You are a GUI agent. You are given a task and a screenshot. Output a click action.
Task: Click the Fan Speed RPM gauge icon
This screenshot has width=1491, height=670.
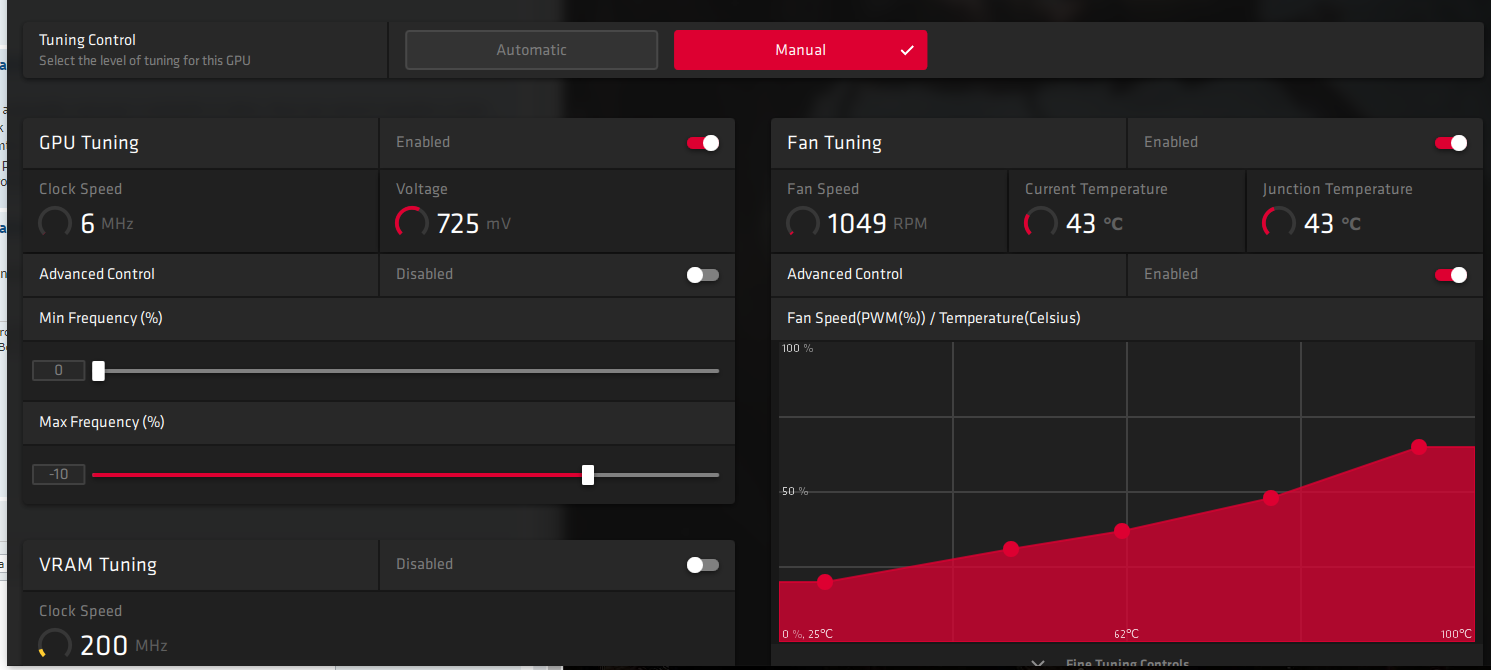[803, 223]
